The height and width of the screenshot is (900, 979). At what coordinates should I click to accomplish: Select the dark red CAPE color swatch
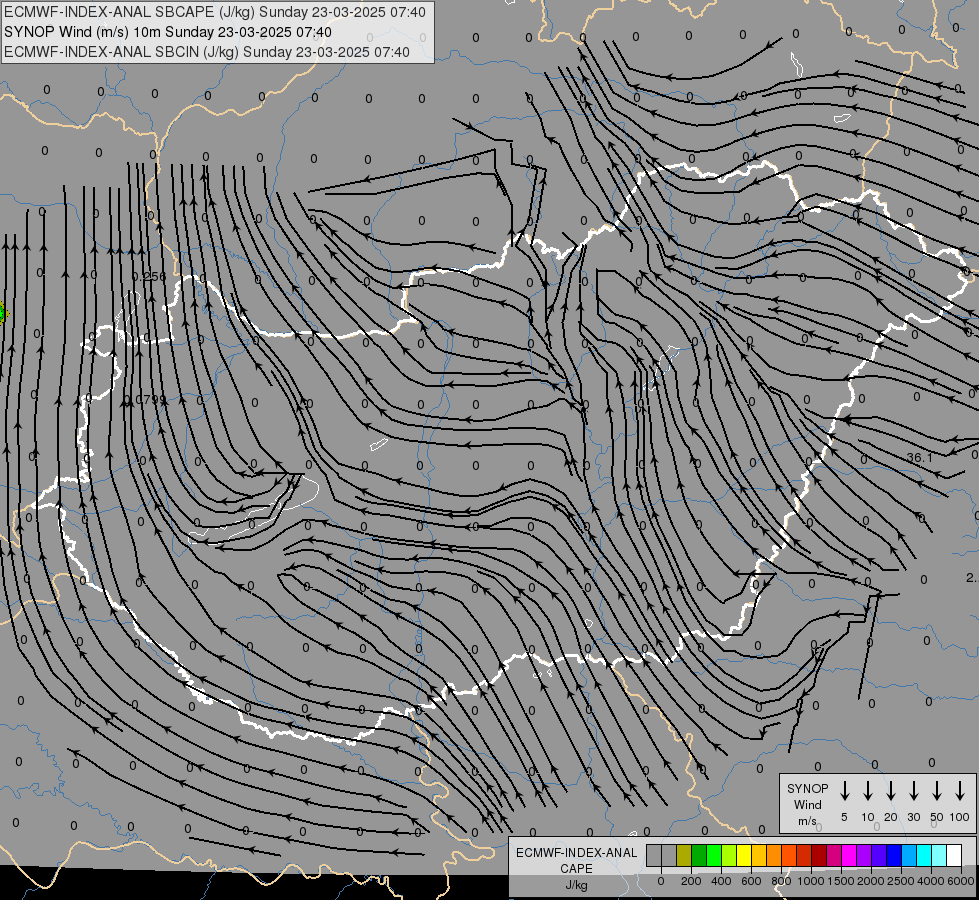click(820, 855)
